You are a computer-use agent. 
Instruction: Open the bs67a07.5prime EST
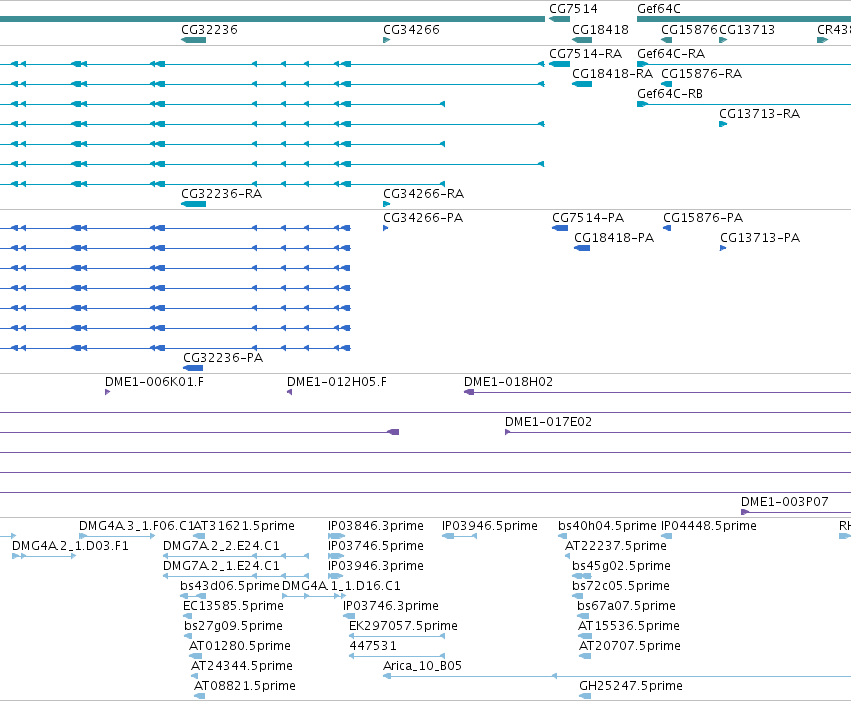pyautogui.click(x=583, y=616)
